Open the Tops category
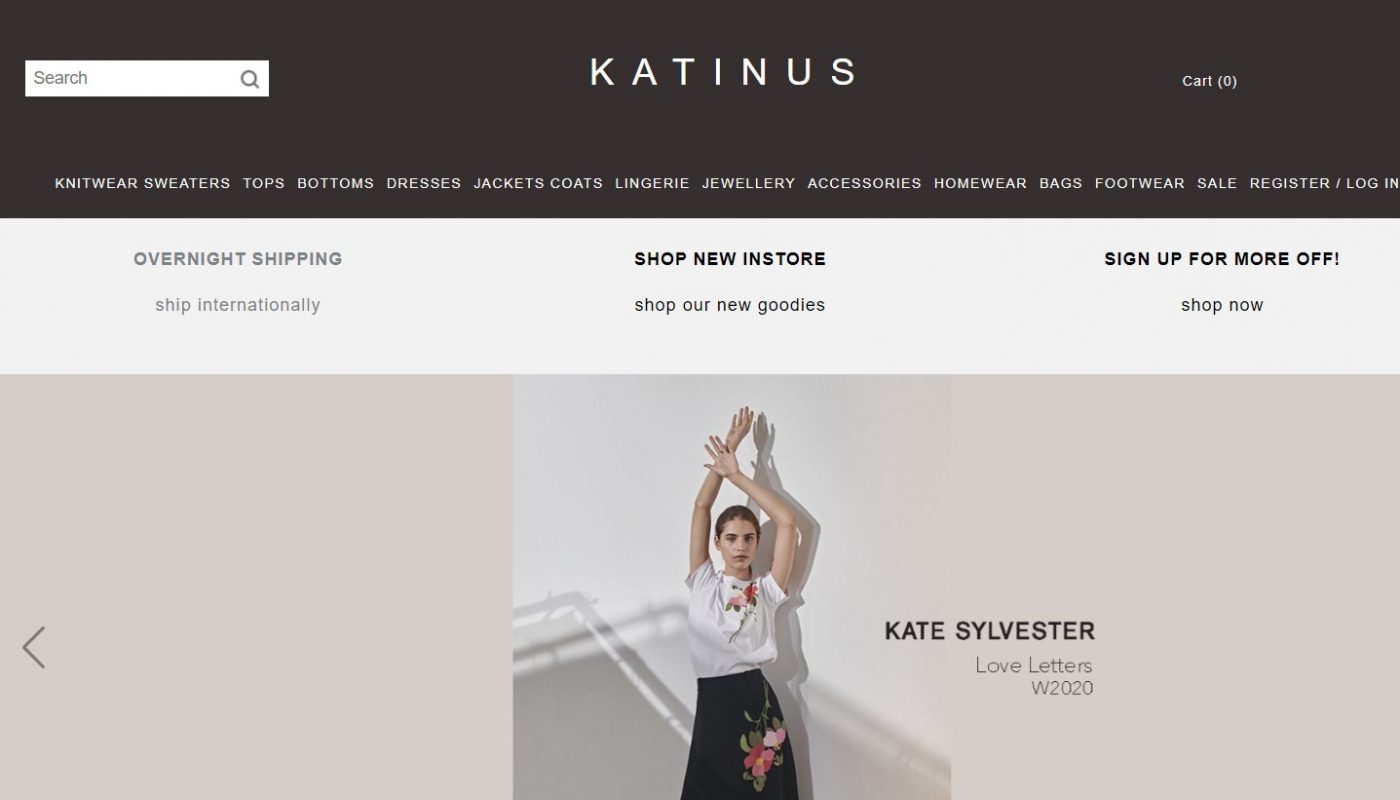1400x800 pixels. [x=264, y=183]
